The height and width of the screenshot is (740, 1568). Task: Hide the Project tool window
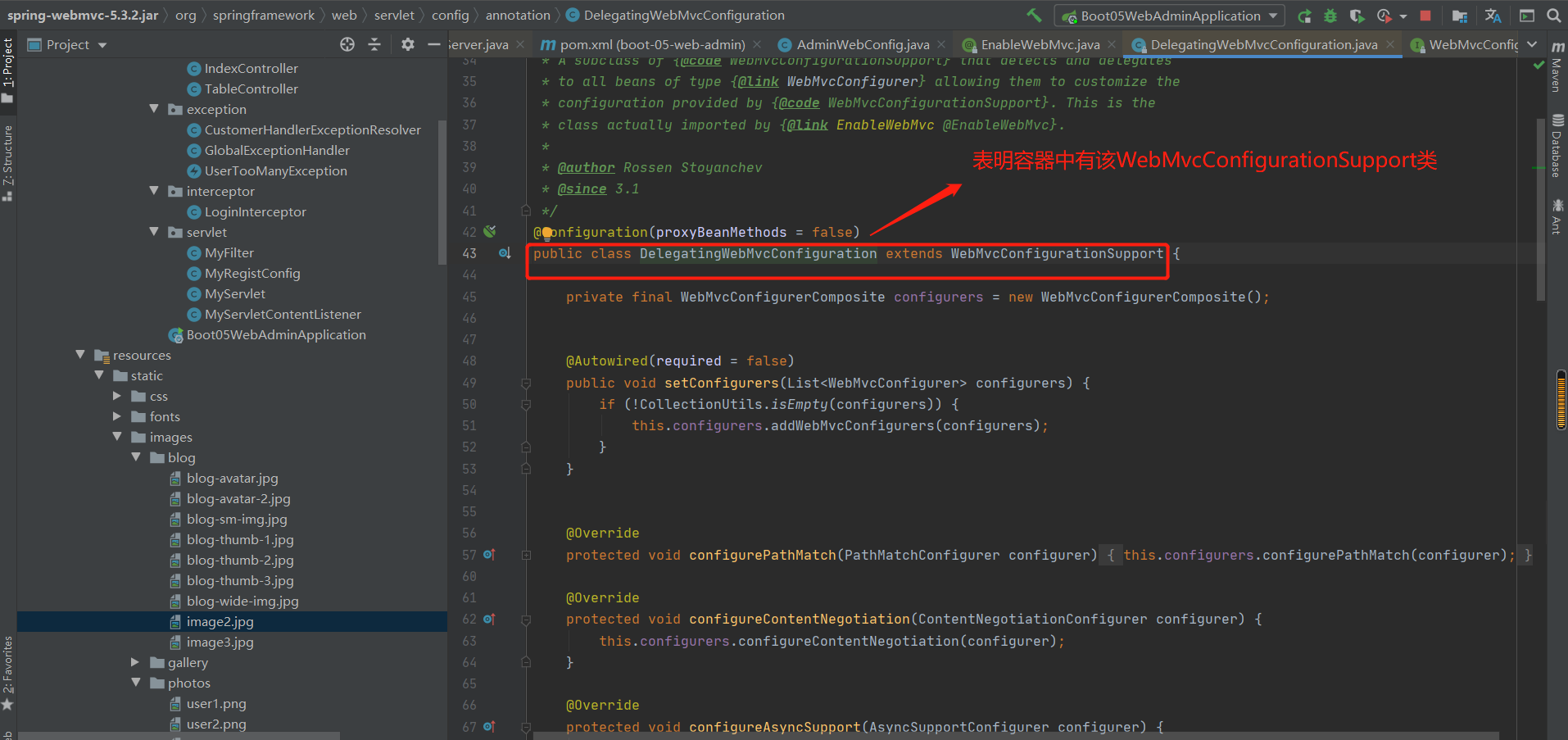tap(434, 44)
